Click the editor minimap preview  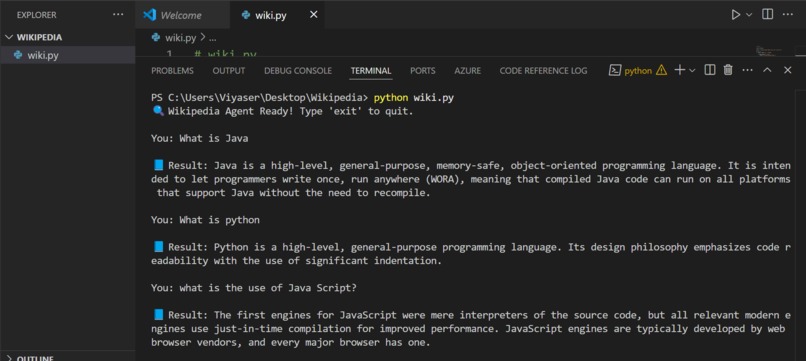tap(769, 51)
